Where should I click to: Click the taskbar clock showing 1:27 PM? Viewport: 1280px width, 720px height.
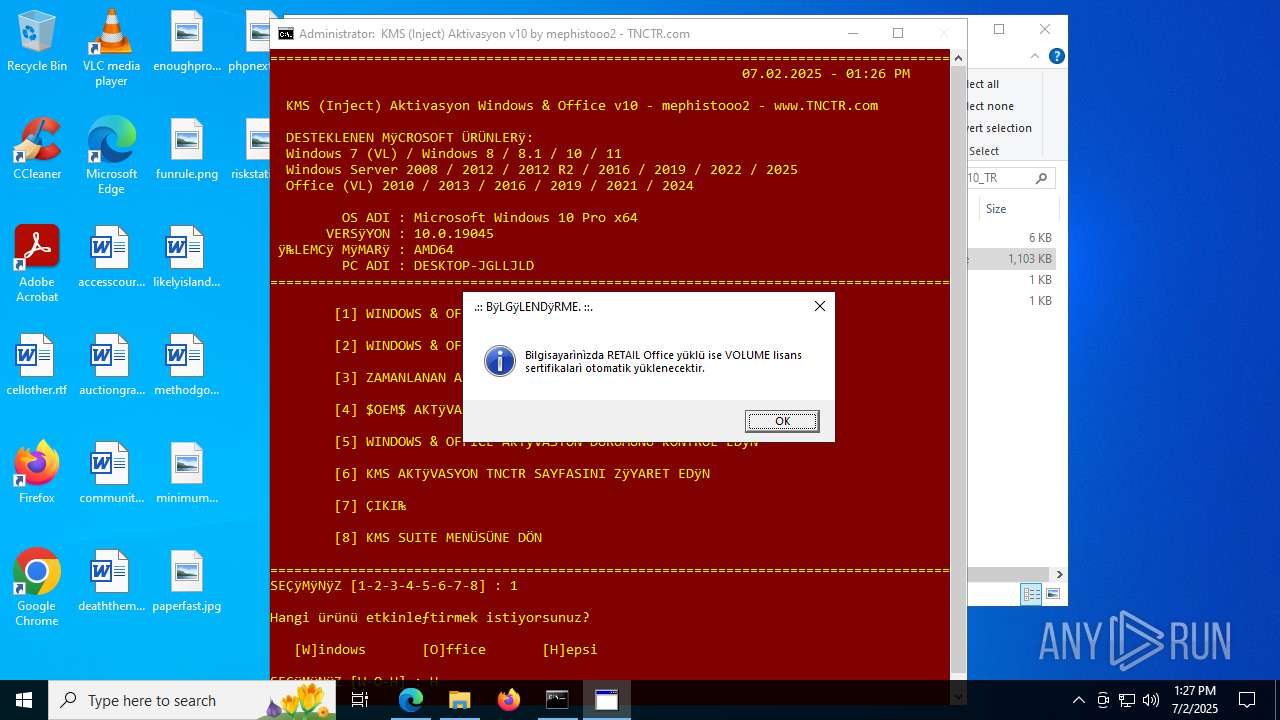click(x=1195, y=700)
